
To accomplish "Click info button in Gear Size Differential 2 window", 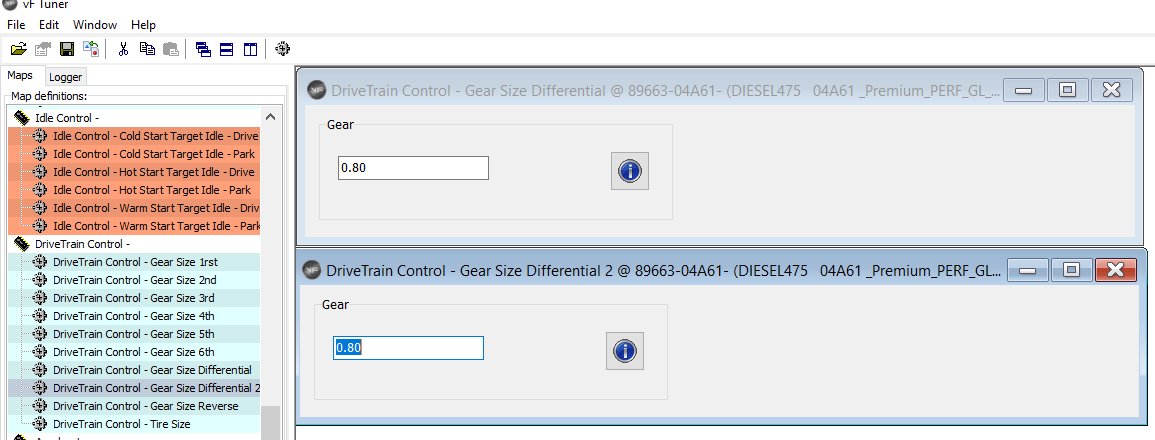I will (625, 351).
